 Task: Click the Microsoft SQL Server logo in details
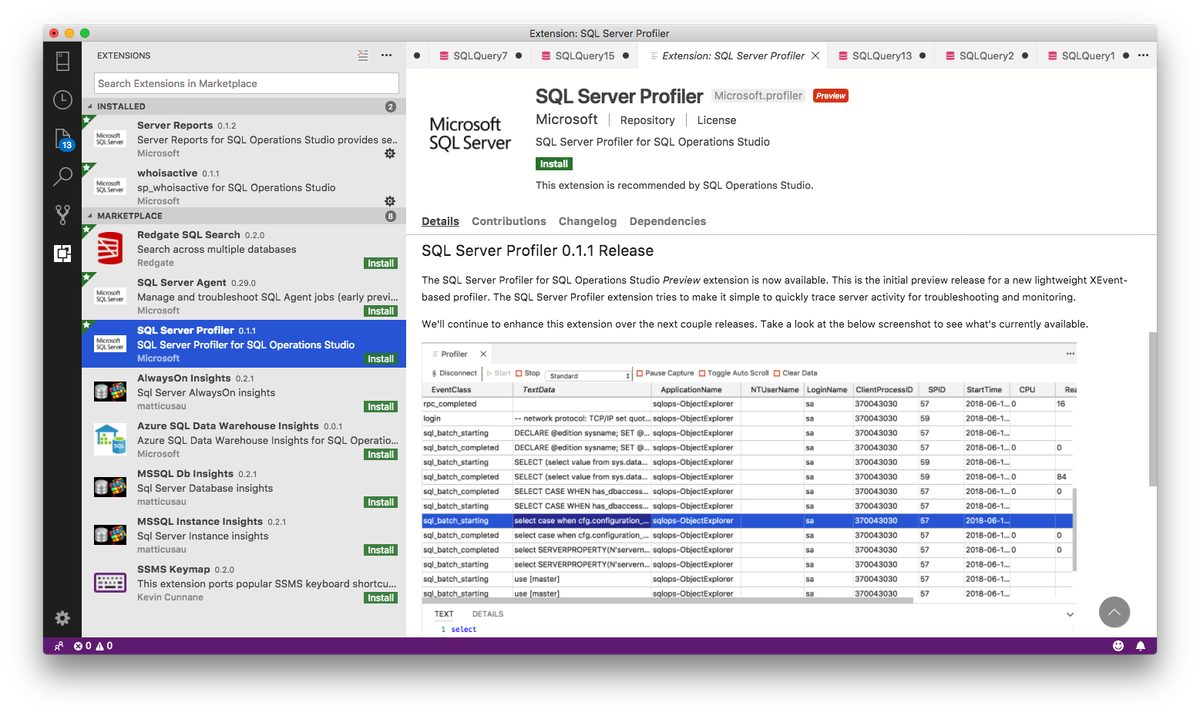(470, 133)
